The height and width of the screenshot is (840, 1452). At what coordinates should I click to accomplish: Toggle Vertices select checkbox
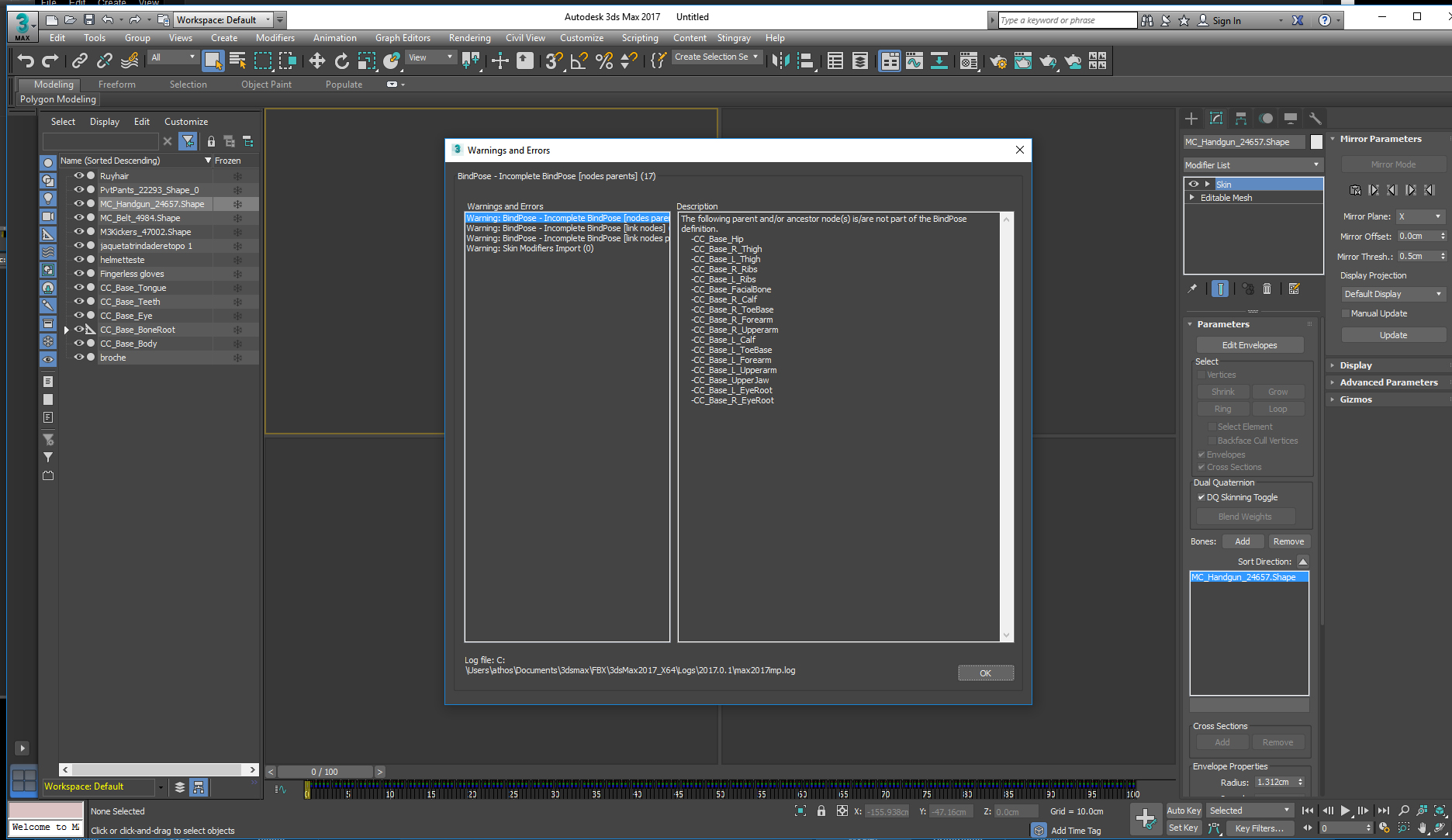1201,375
